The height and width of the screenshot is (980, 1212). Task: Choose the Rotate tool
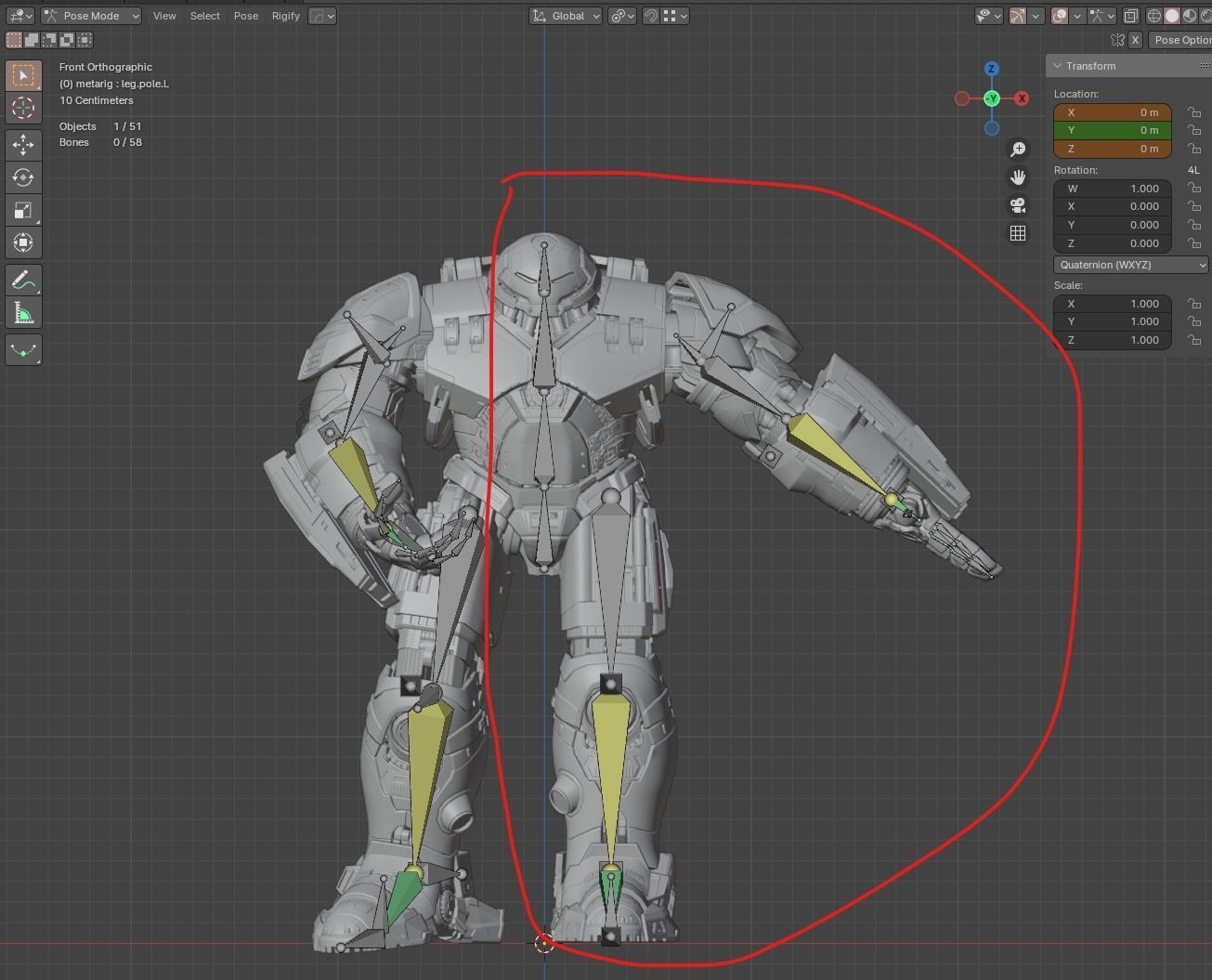tap(23, 177)
